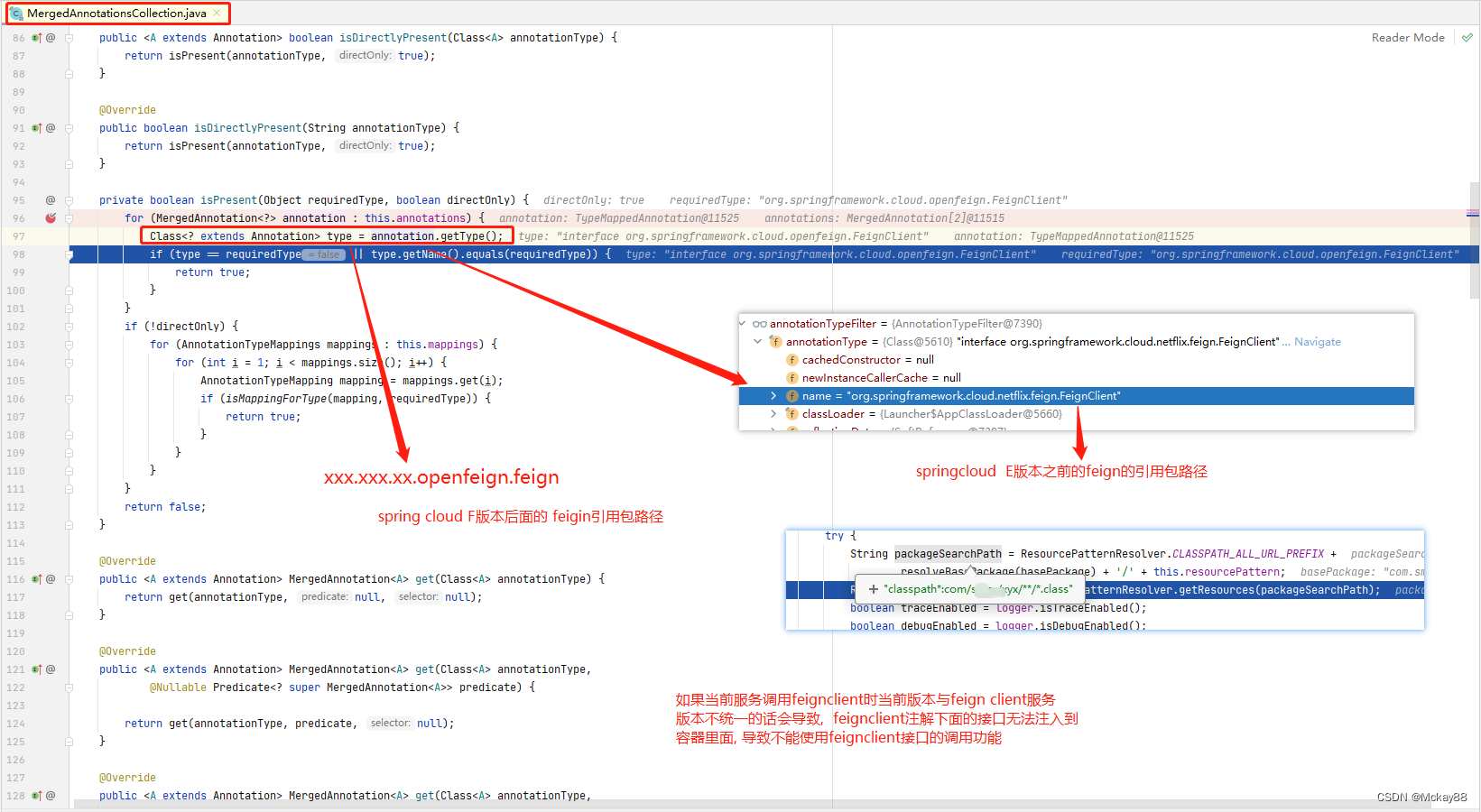The height and width of the screenshot is (812, 1481).
Task: Click the implements-method gutter icon on line 128
Action: pos(37,796)
